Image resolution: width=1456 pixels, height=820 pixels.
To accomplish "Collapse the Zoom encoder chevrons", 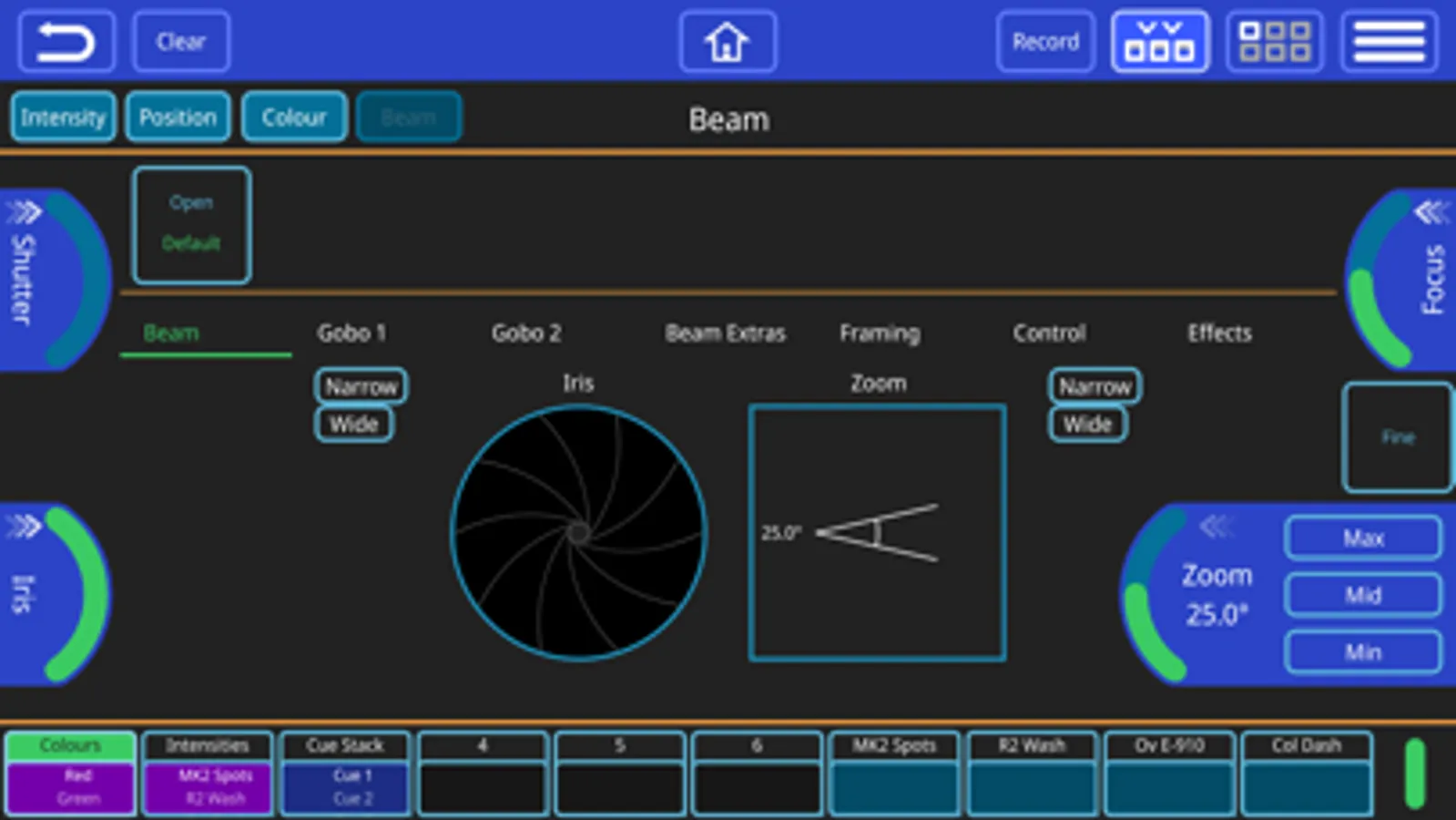I will pyautogui.click(x=1217, y=526).
